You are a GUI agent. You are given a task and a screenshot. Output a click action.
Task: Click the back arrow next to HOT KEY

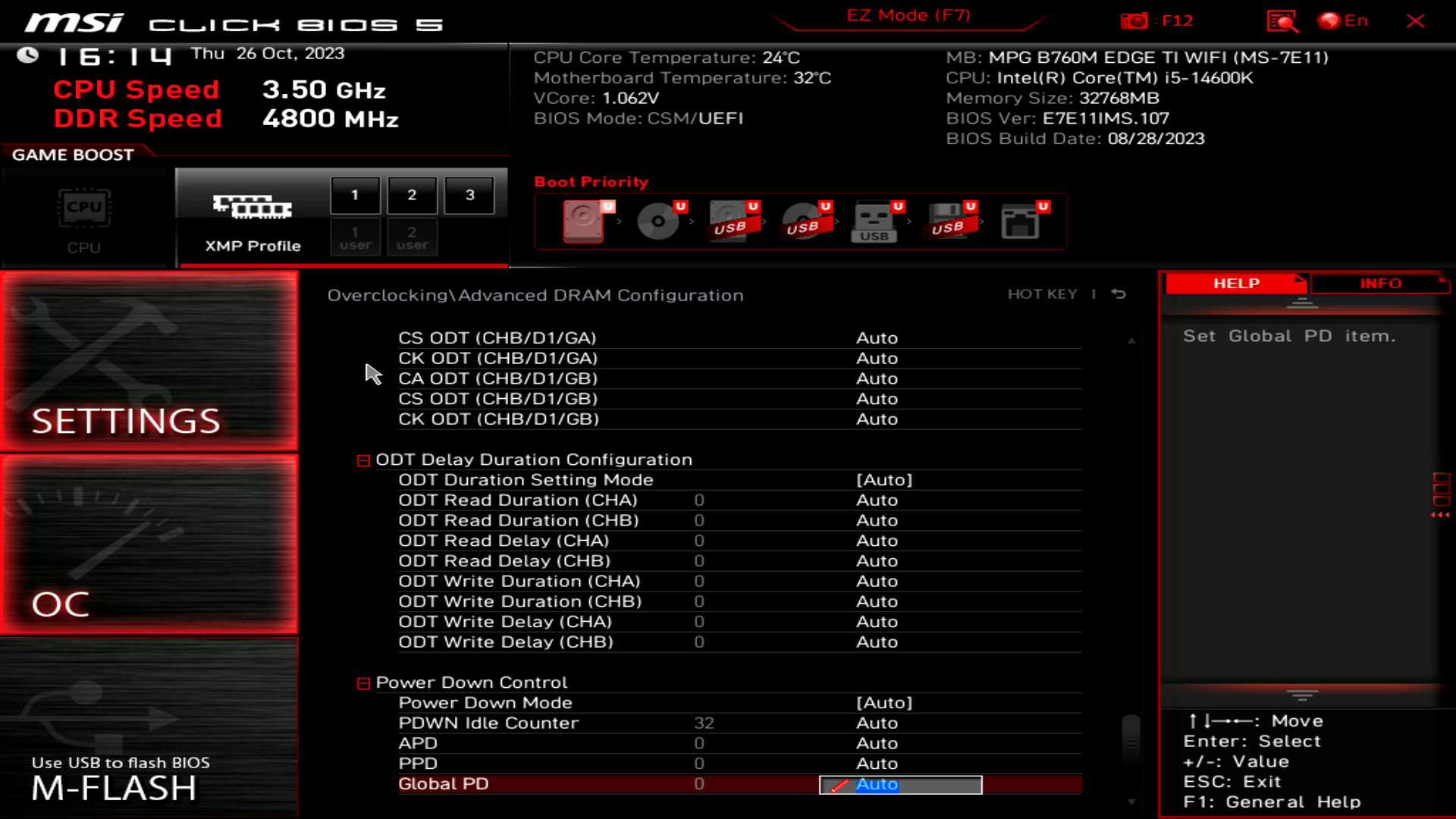click(x=1119, y=294)
